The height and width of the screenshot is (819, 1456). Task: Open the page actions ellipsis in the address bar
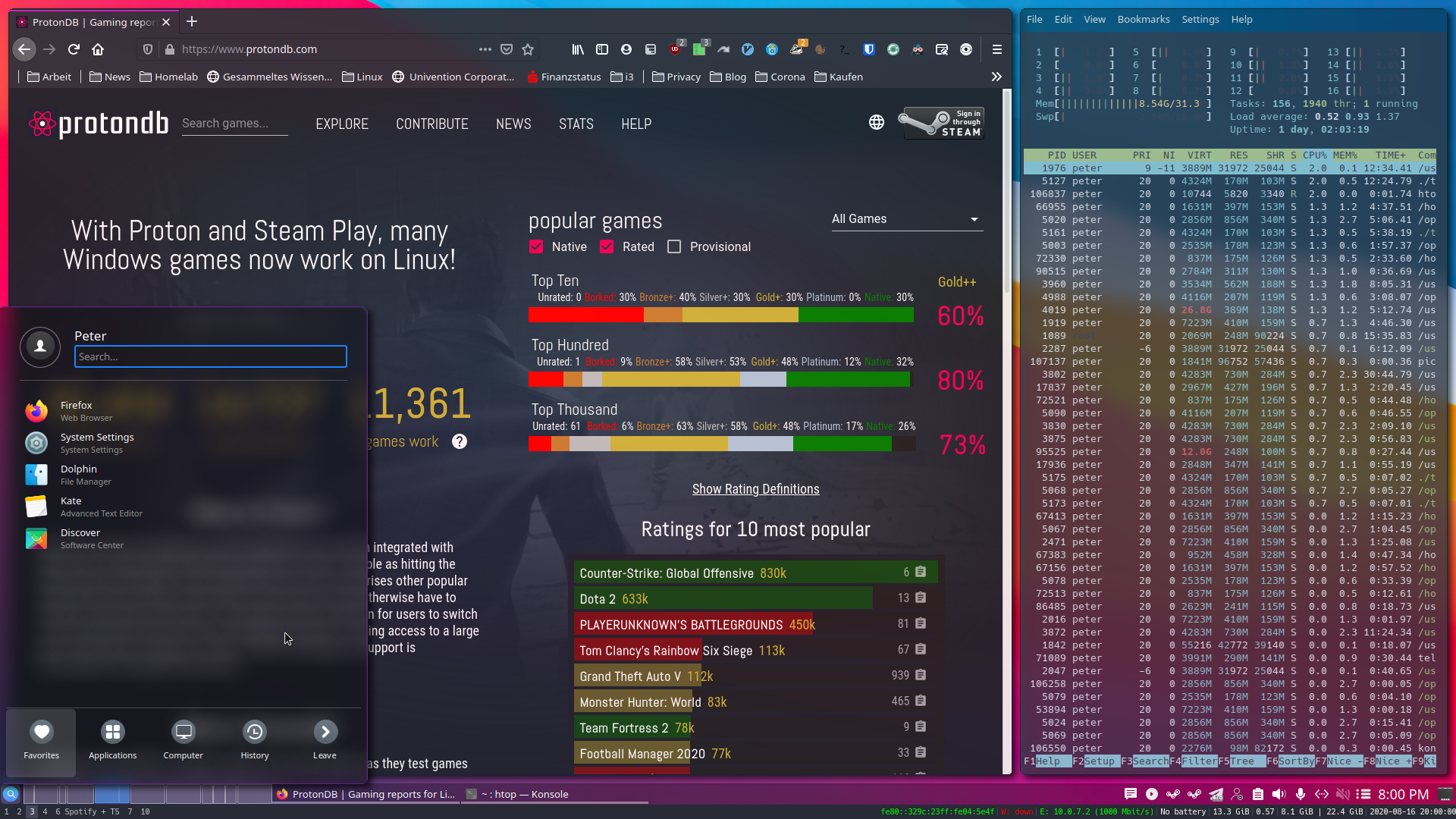485,49
